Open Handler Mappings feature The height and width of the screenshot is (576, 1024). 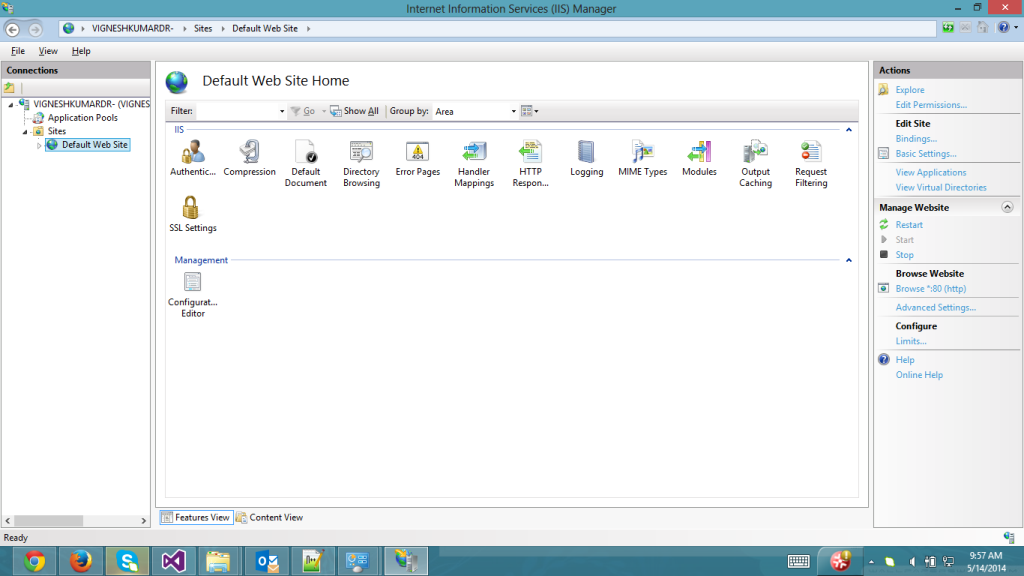click(x=474, y=153)
